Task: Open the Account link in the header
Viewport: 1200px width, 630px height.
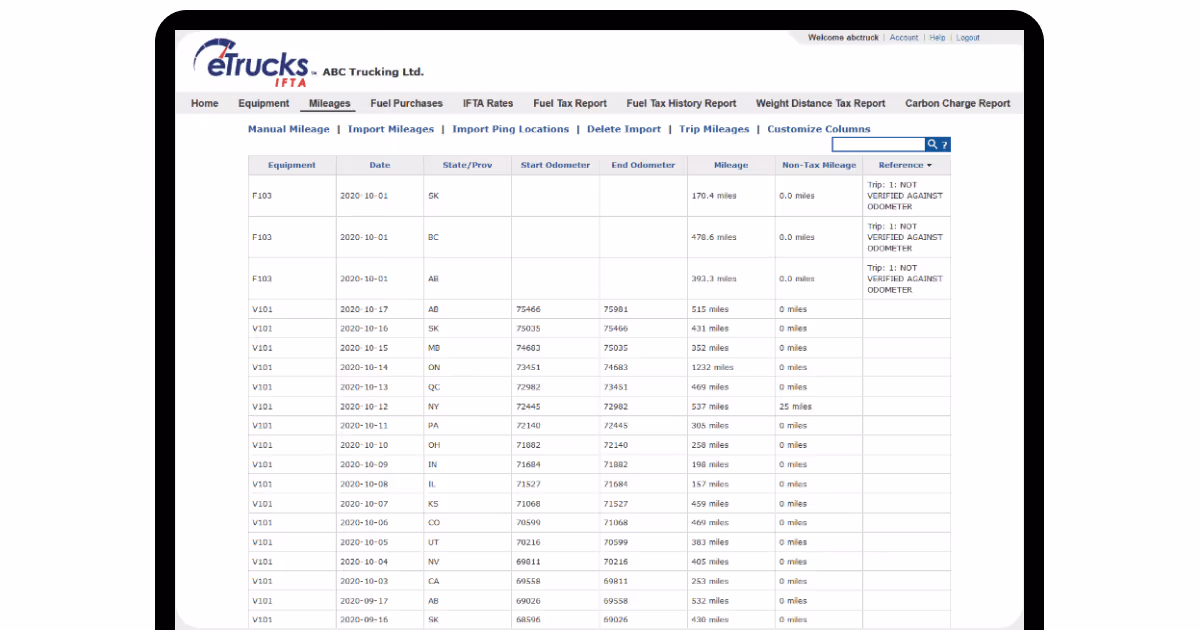Action: pyautogui.click(x=904, y=38)
